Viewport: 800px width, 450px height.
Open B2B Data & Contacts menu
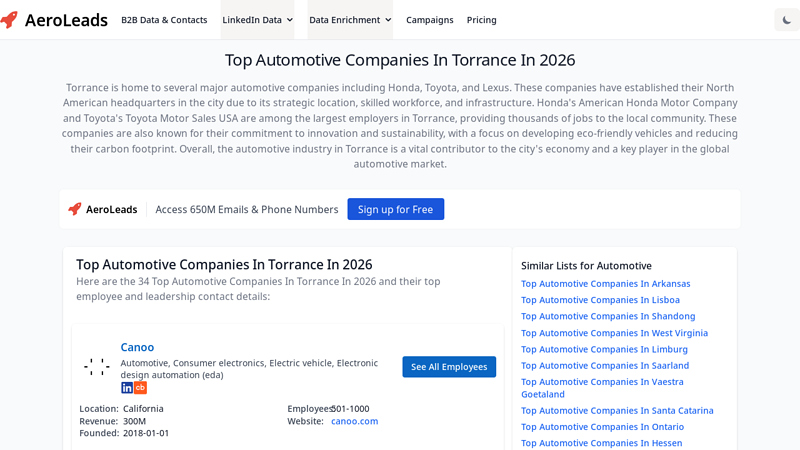click(x=164, y=20)
